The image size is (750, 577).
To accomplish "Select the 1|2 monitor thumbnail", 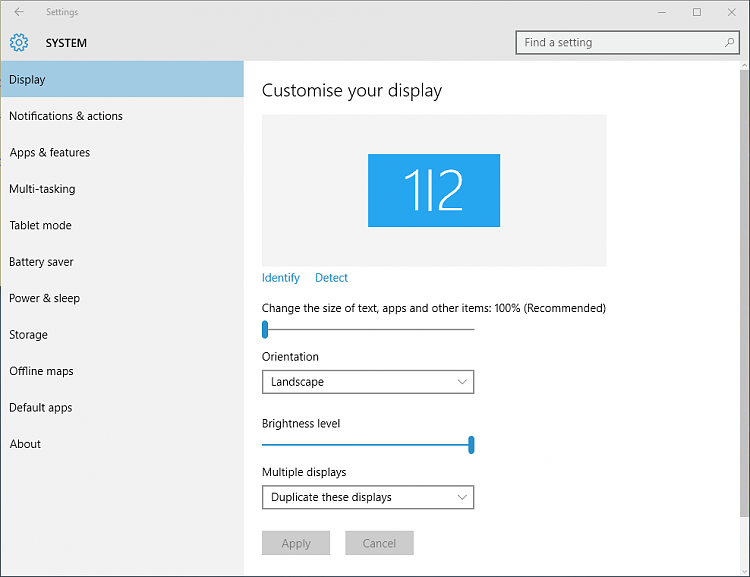I will coord(434,190).
